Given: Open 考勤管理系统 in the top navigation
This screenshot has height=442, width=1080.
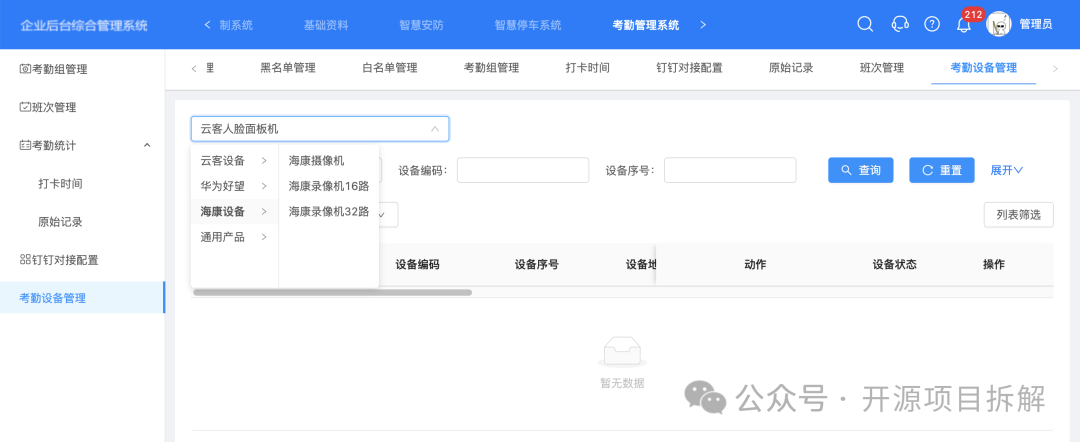Looking at the screenshot, I should click(645, 25).
